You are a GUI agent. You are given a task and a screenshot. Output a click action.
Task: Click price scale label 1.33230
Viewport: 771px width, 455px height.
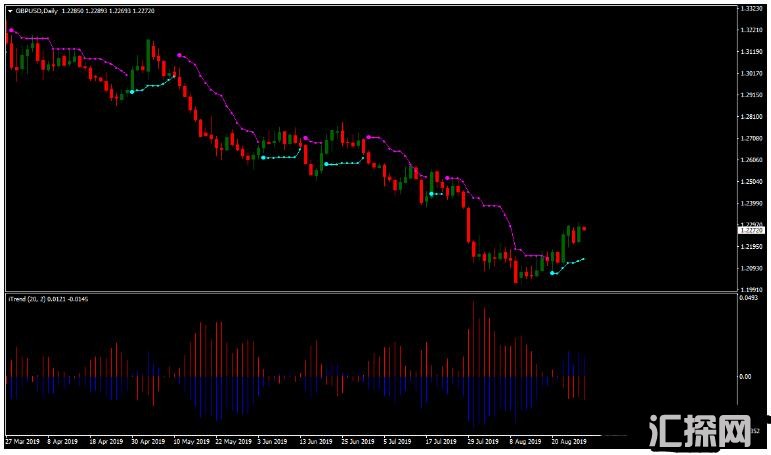coord(752,8)
